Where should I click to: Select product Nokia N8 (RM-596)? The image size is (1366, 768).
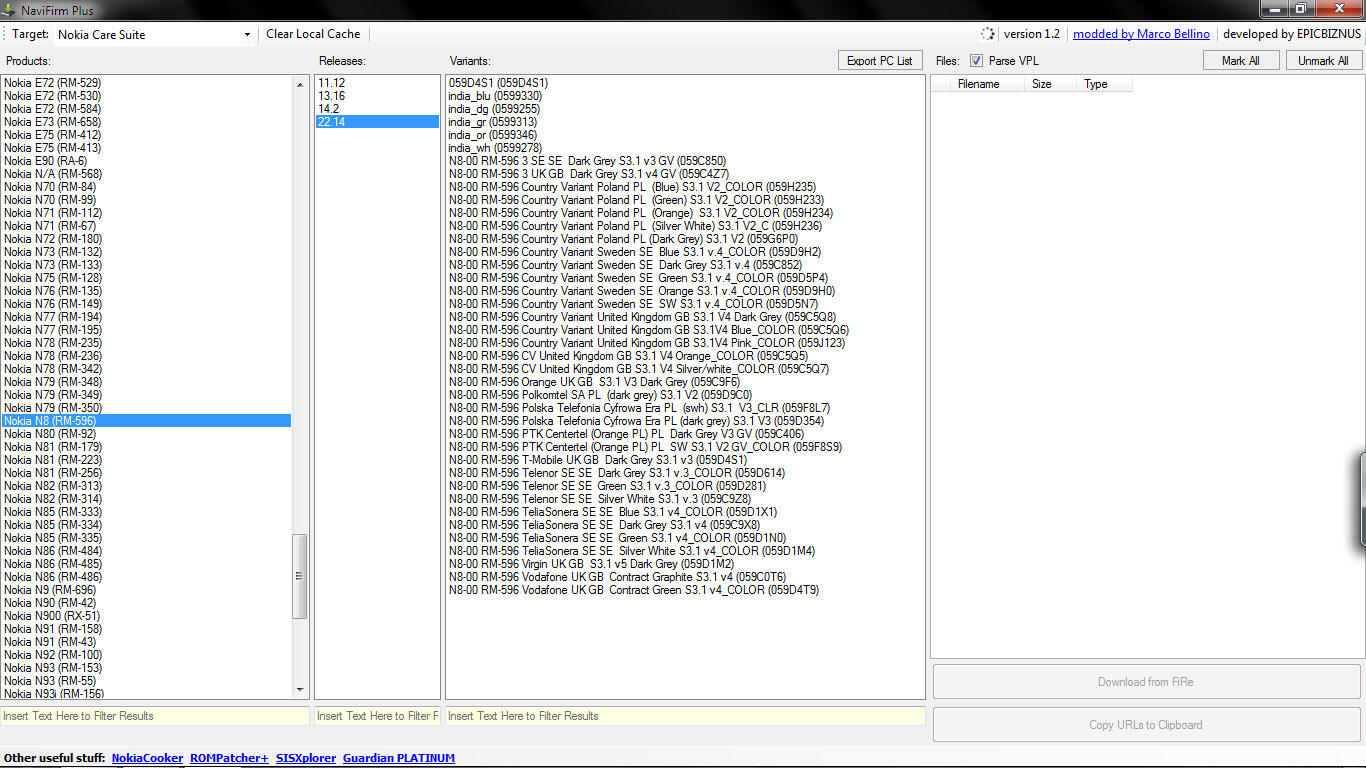click(x=146, y=421)
